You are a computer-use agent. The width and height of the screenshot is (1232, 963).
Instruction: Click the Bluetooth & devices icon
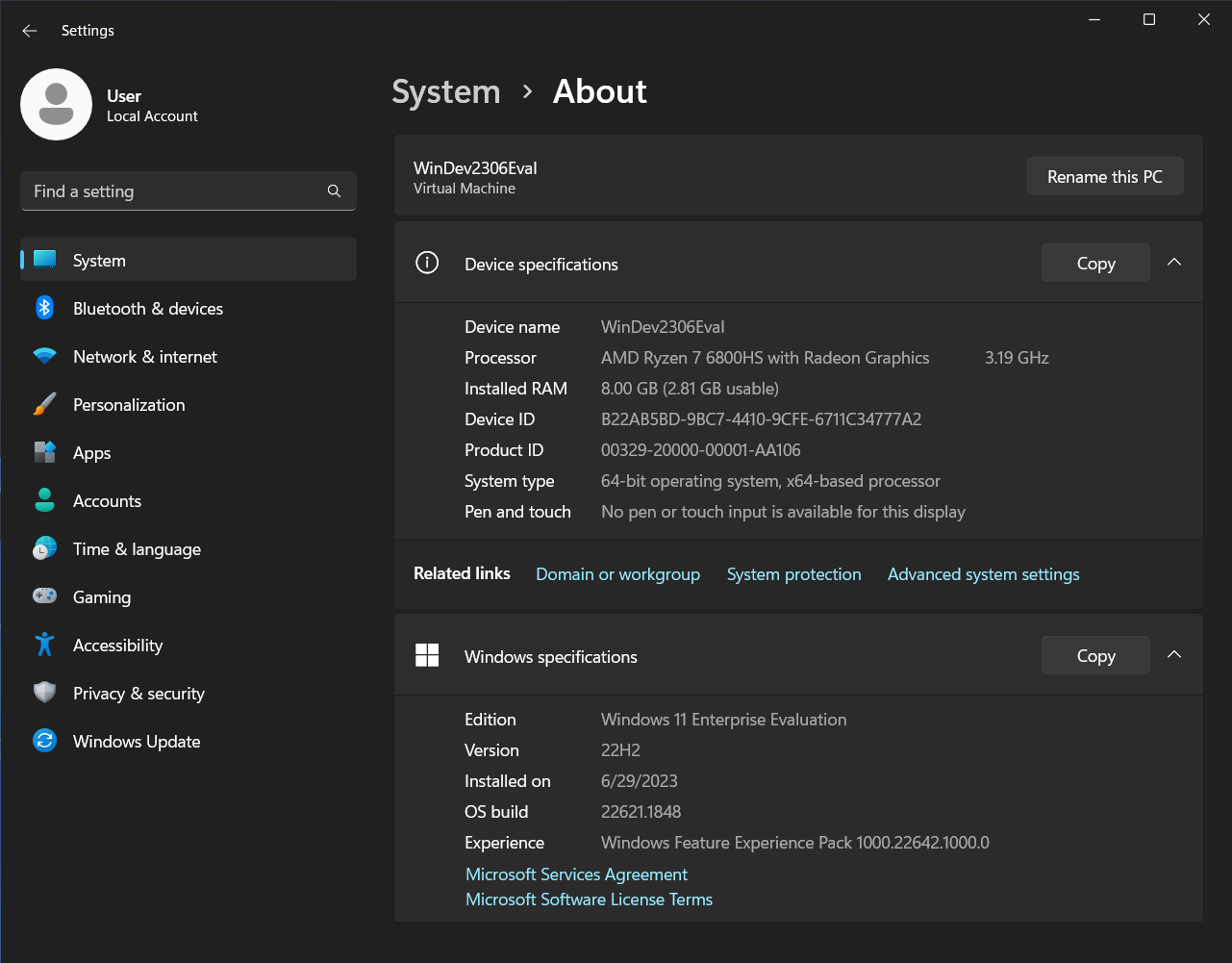coord(44,308)
